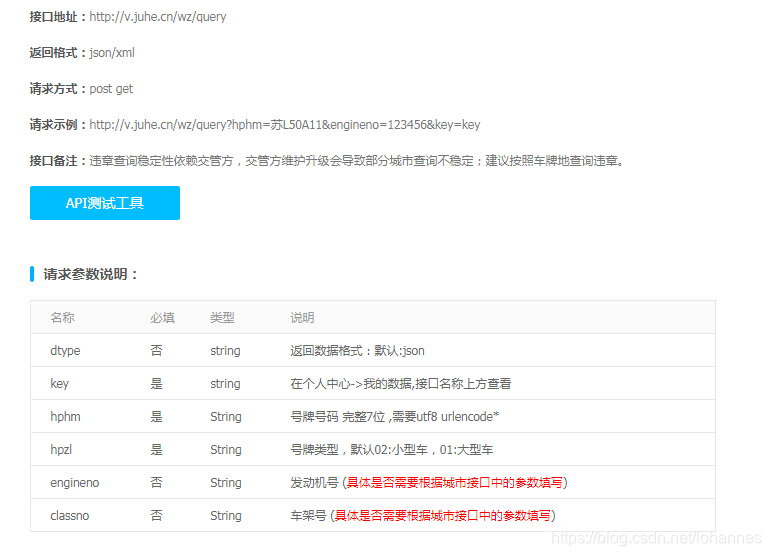The width and height of the screenshot is (771, 556).
Task: Click the 说明 column header
Action: click(x=302, y=318)
